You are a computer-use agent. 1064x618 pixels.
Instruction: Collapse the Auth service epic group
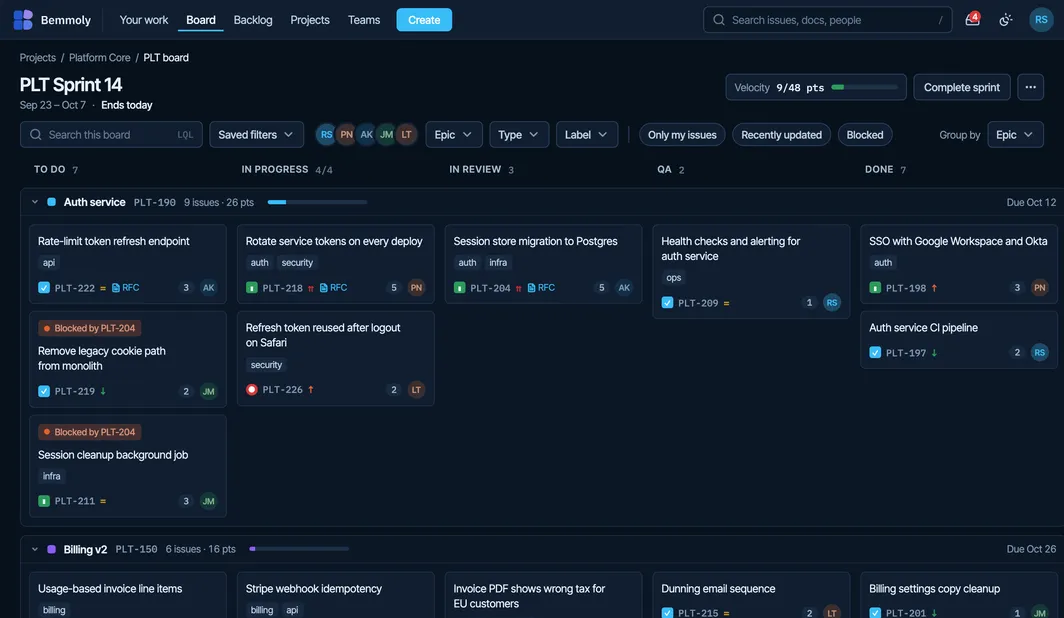point(35,201)
